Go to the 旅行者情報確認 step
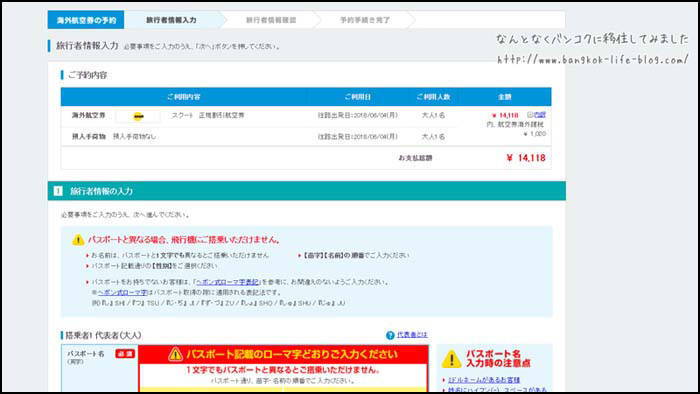700x394 pixels. tap(271, 20)
